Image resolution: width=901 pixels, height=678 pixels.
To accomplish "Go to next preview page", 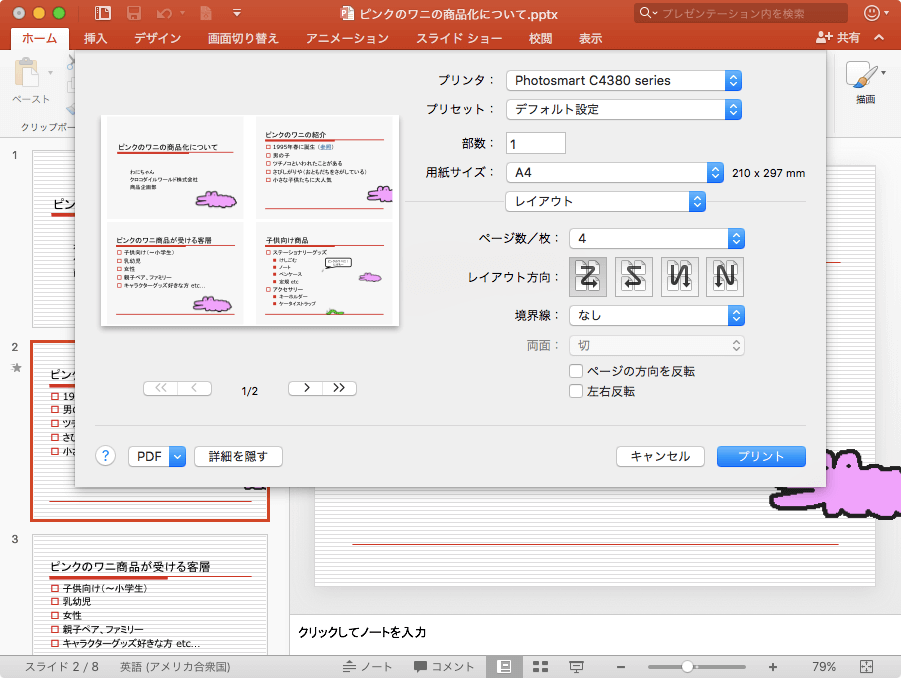I will (306, 388).
